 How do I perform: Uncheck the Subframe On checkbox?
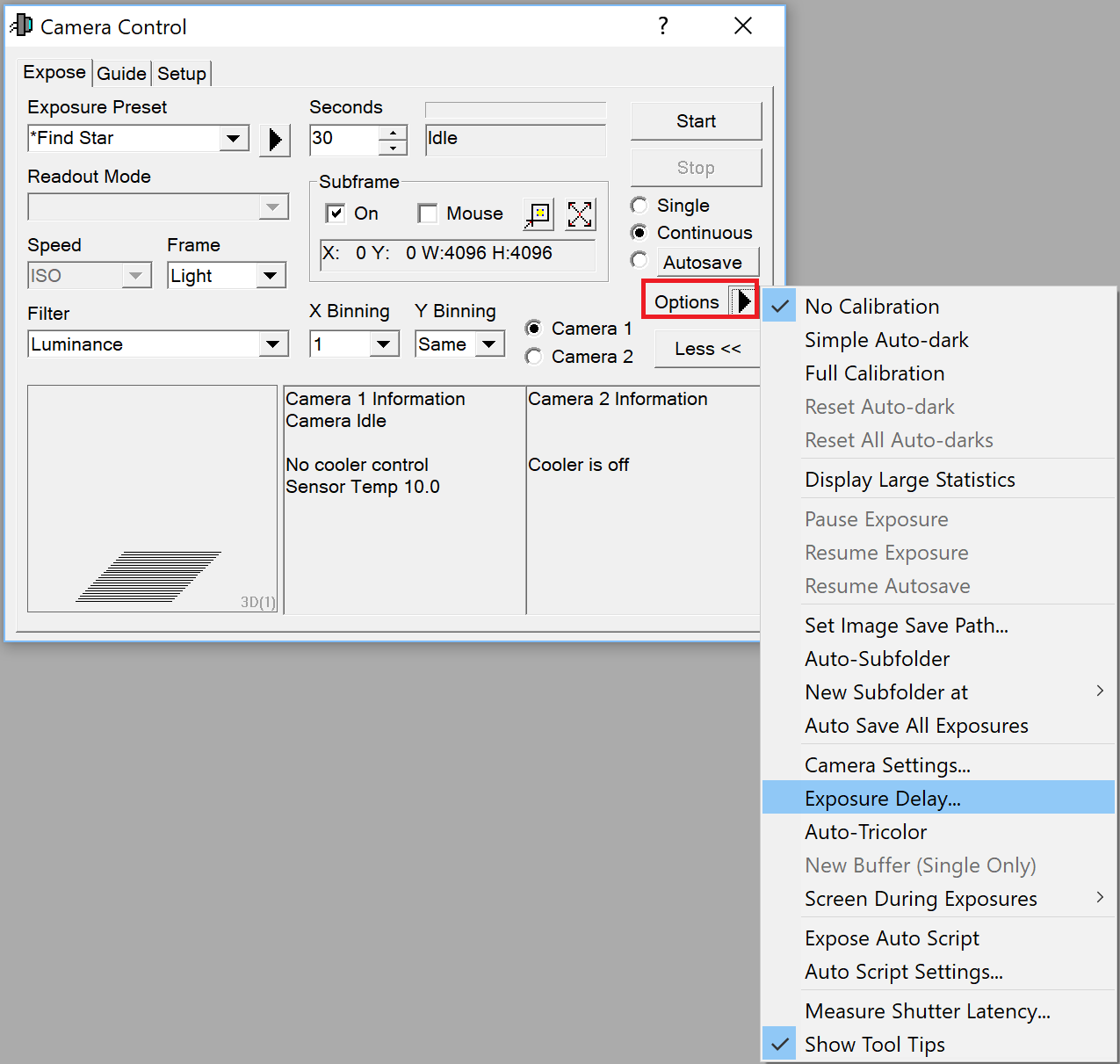coord(335,214)
